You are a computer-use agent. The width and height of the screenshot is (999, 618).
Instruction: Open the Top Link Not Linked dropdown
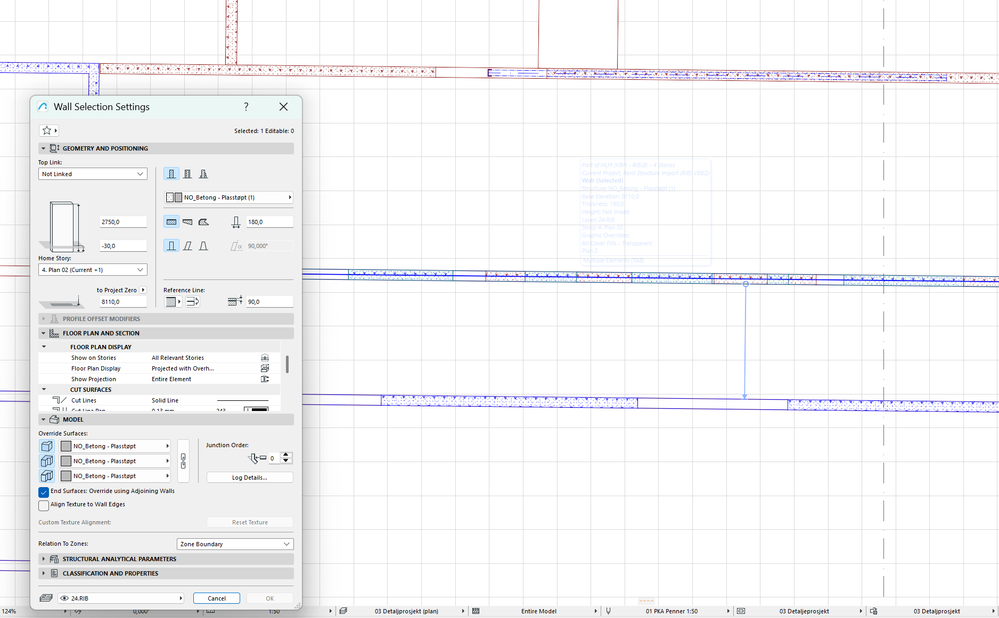coord(93,174)
